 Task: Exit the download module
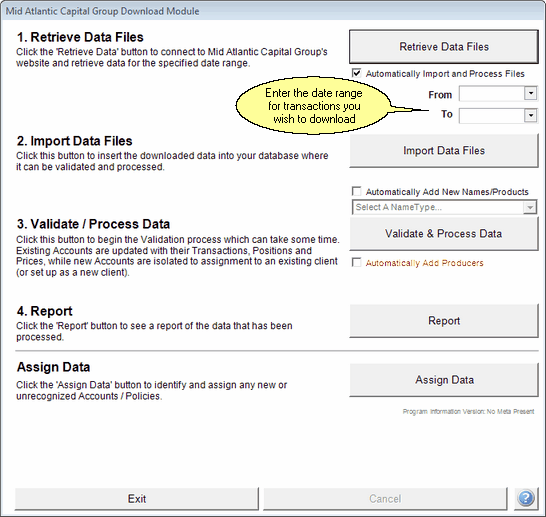(136, 499)
